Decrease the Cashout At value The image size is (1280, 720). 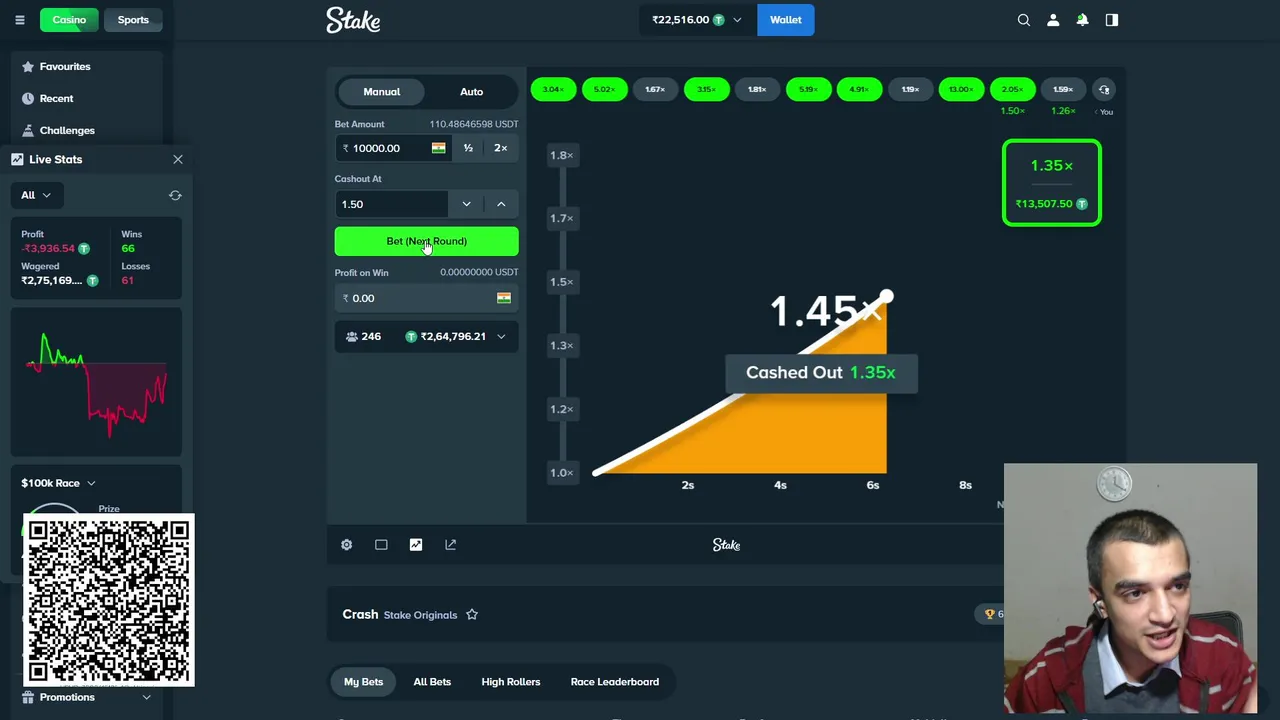(x=466, y=204)
